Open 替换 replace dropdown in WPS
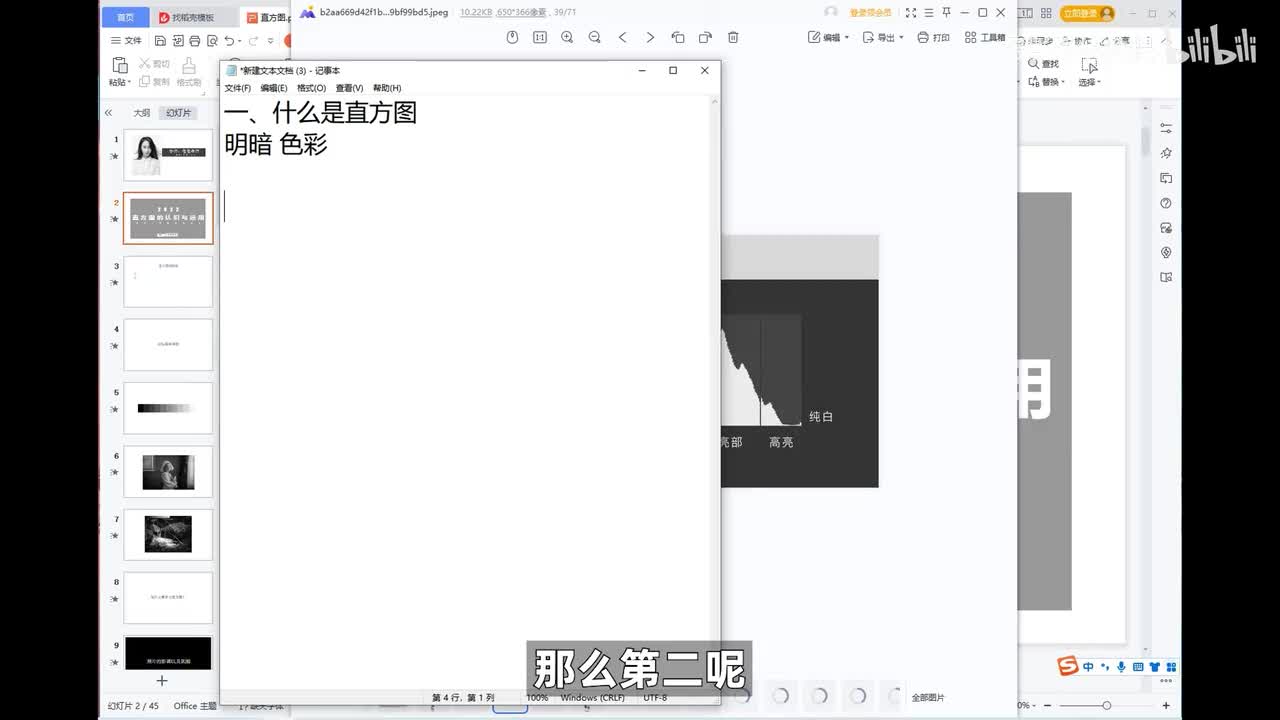 click(x=1047, y=82)
